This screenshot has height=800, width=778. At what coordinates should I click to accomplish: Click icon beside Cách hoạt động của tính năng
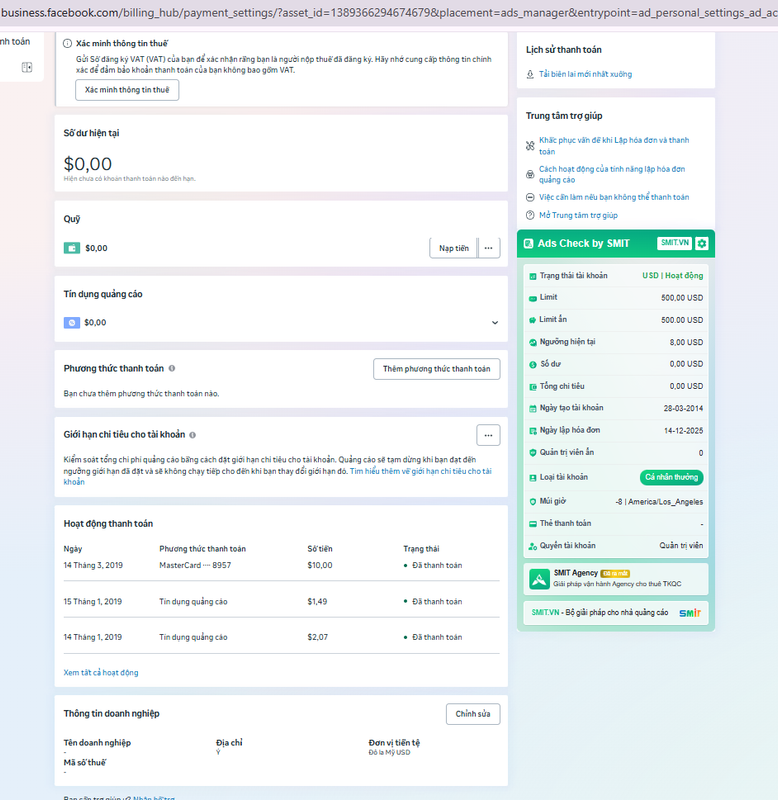[530, 174]
